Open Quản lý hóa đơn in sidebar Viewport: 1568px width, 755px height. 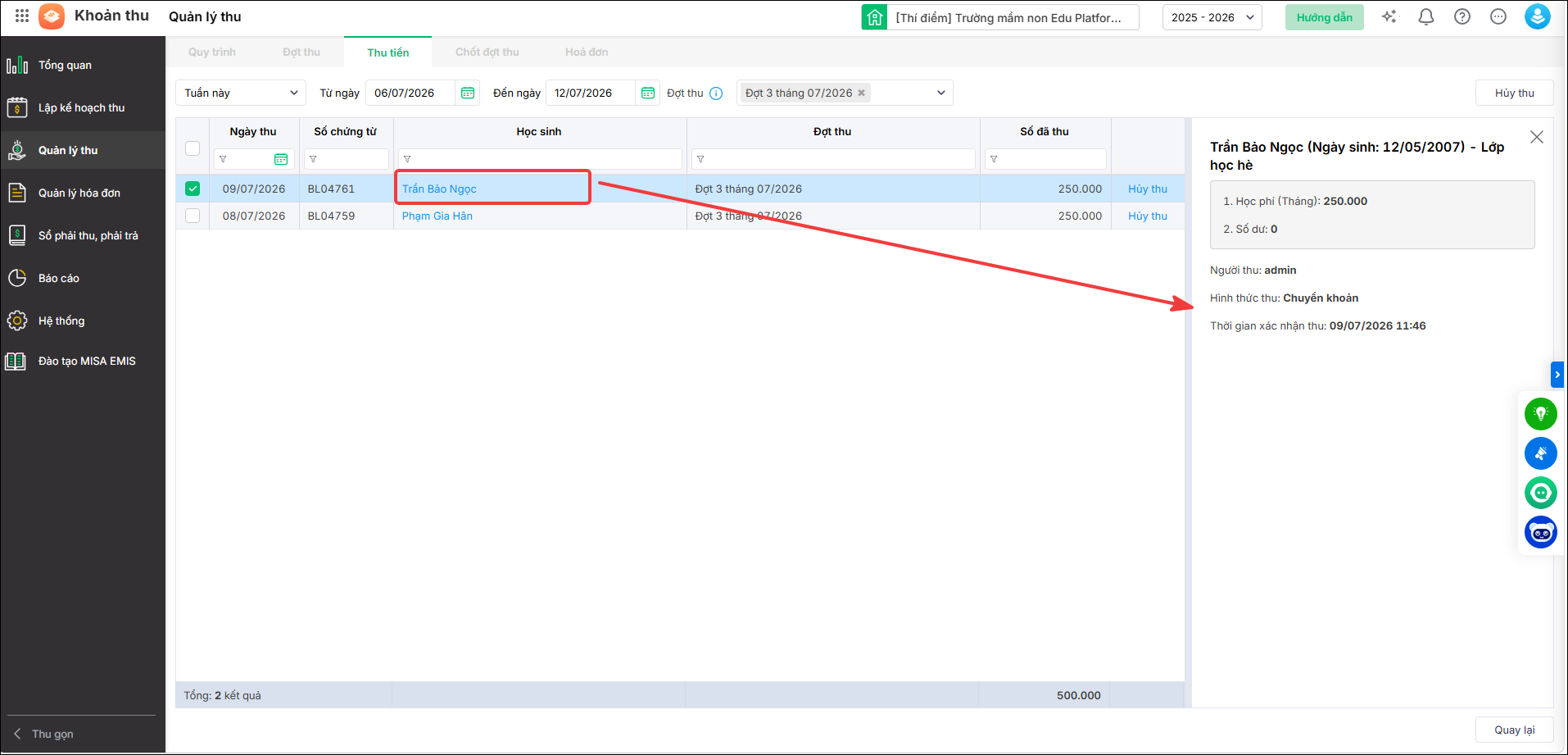[83, 193]
